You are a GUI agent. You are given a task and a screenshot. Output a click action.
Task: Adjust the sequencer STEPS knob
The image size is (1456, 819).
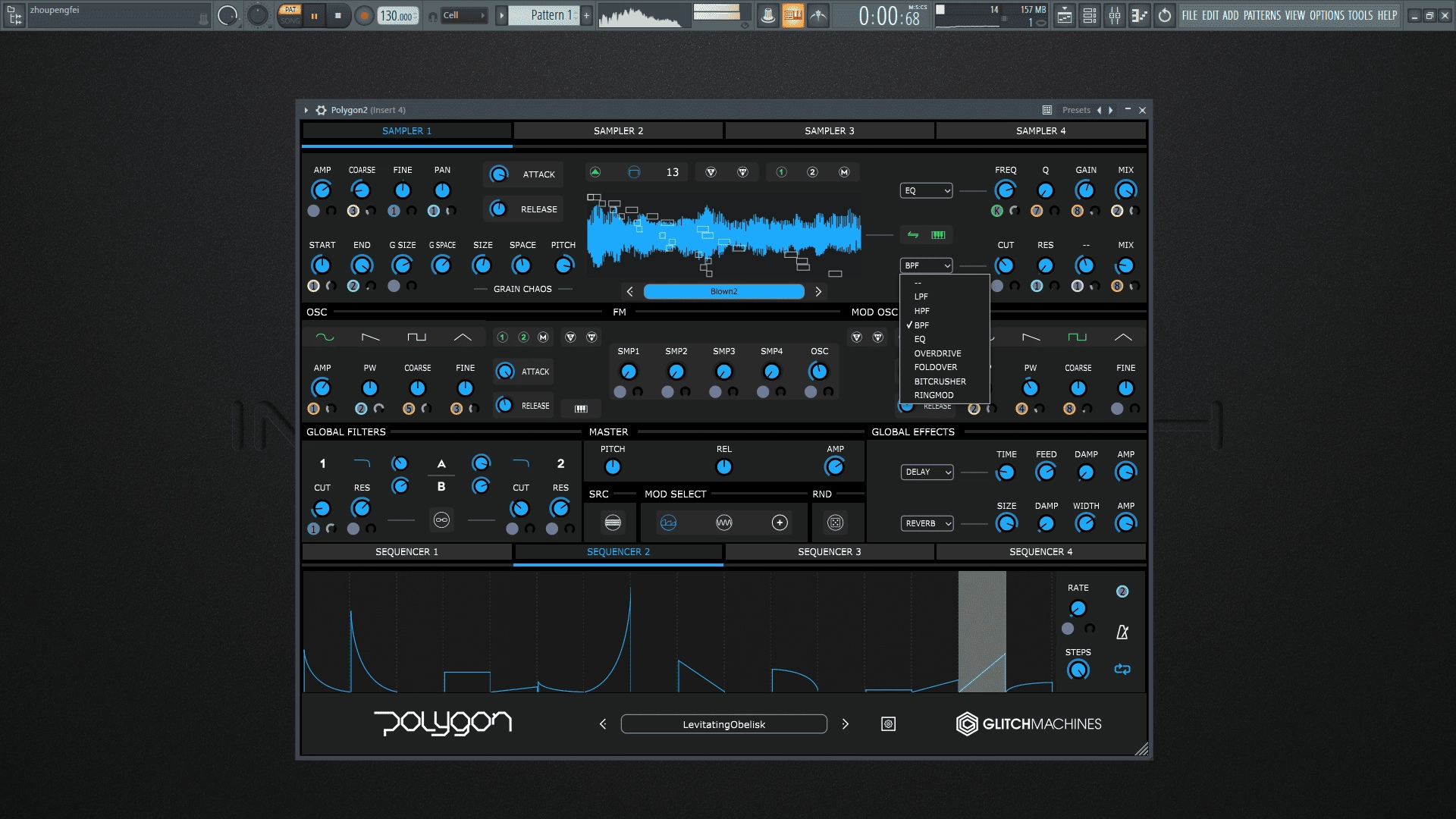coord(1078,670)
